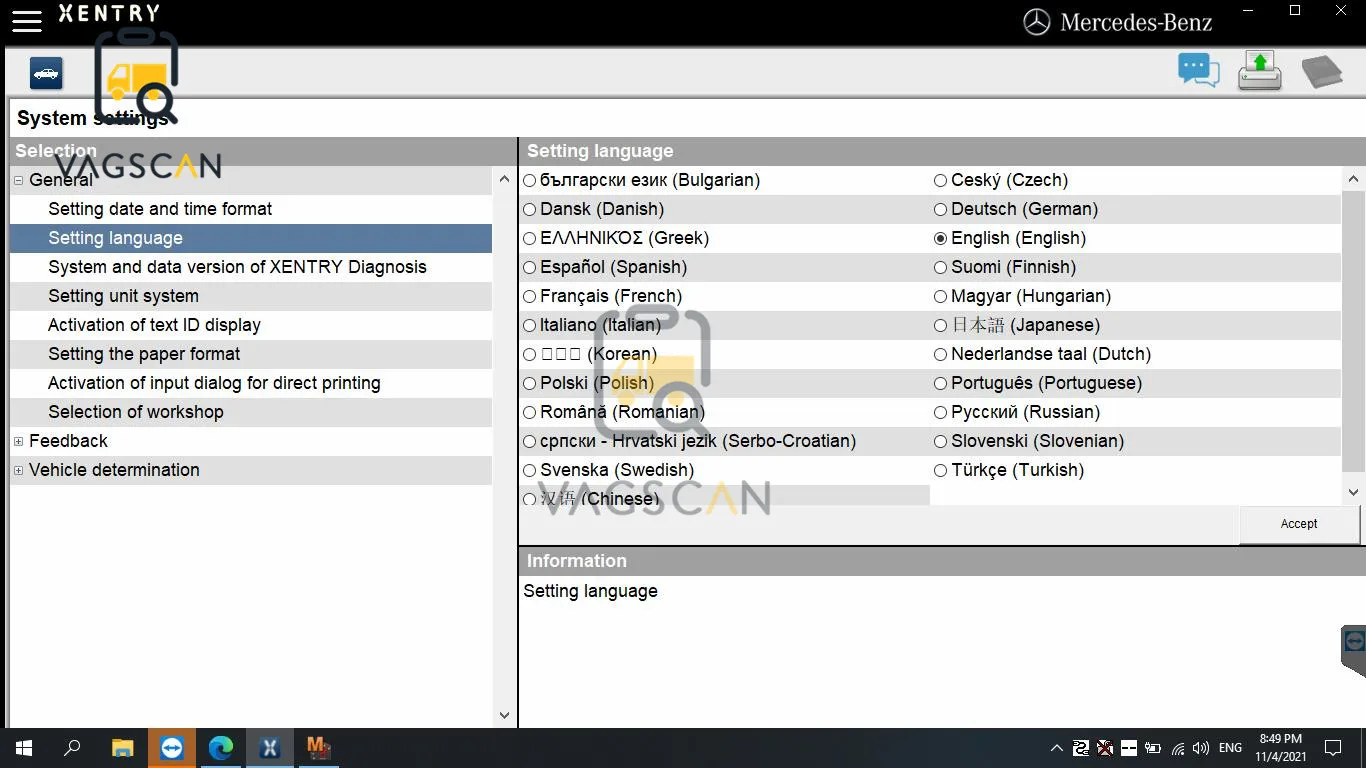Expand the Vehicle determination node
This screenshot has width=1366, height=768.
(x=19, y=471)
